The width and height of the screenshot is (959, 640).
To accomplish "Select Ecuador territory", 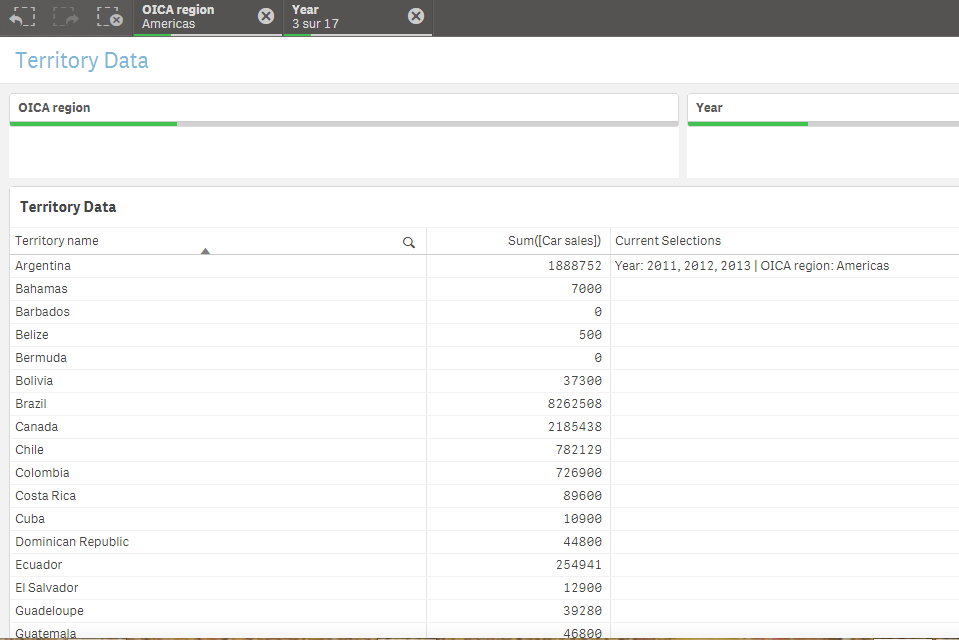I will tap(39, 565).
